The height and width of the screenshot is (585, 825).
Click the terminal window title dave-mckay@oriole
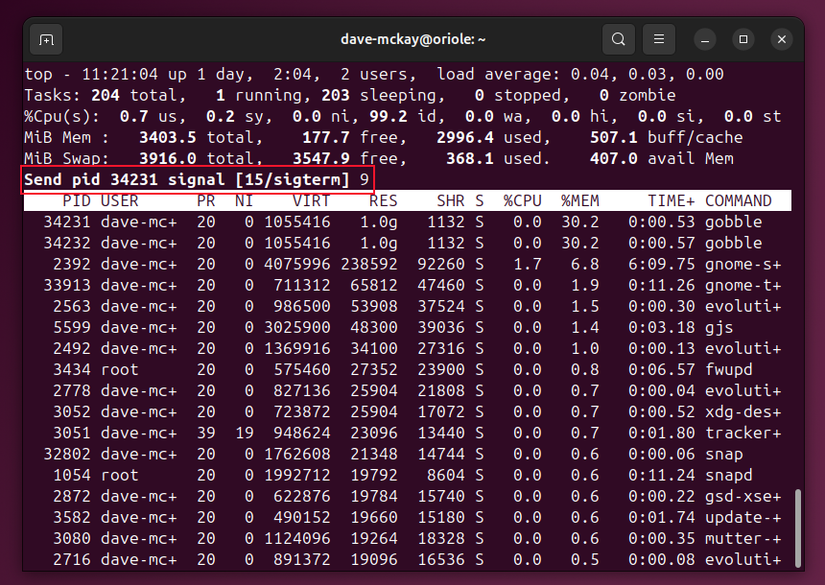413,39
